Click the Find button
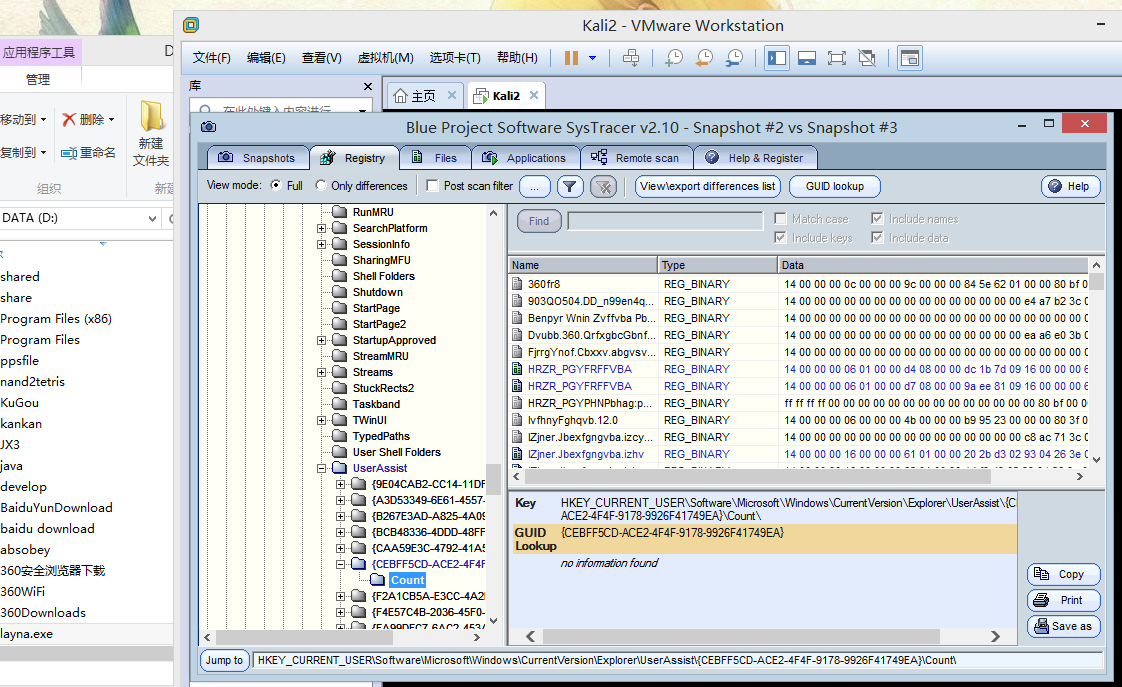Viewport: 1122px width, 687px height. click(539, 221)
